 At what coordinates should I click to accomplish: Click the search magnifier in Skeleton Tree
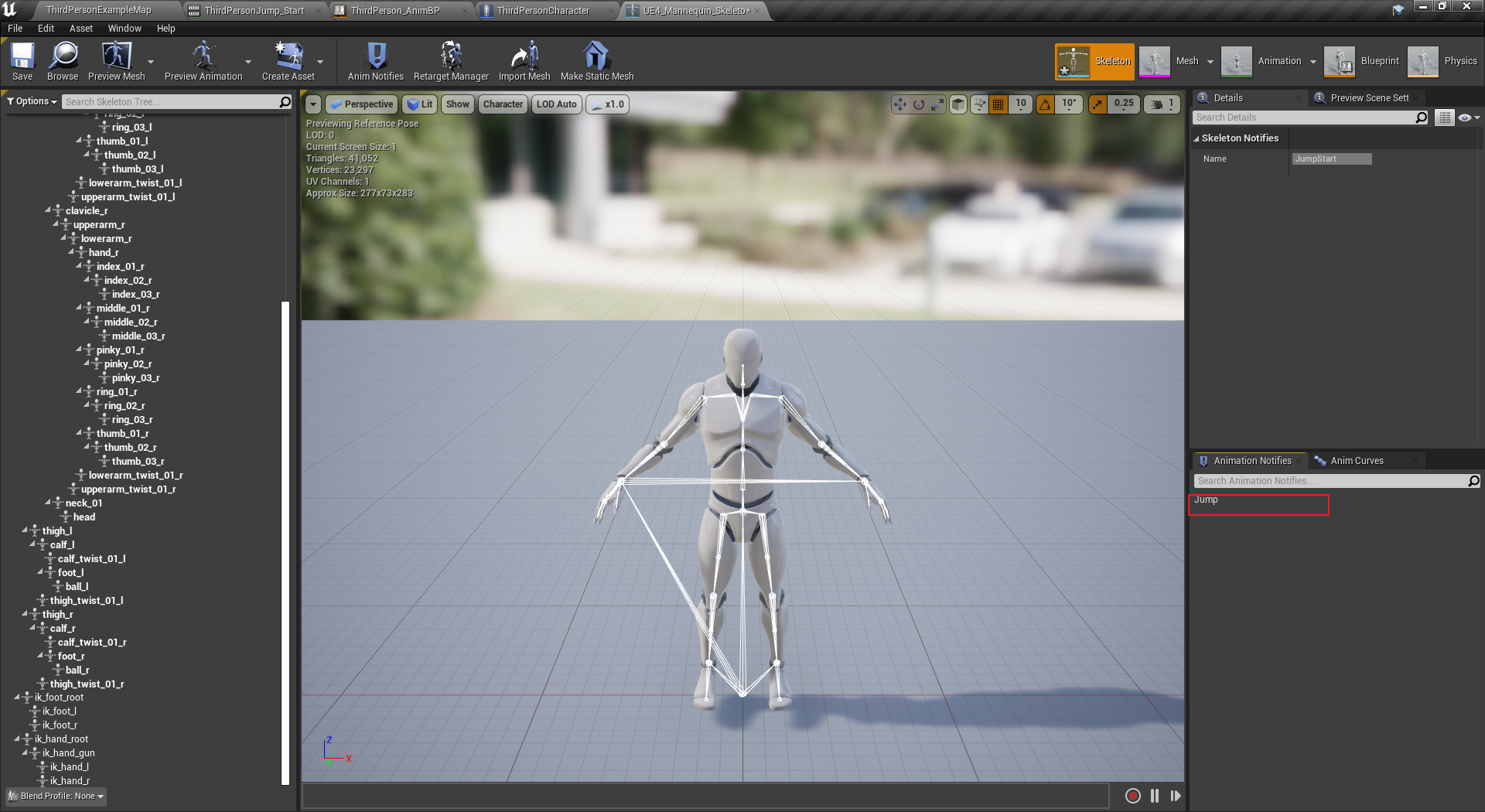coord(285,101)
